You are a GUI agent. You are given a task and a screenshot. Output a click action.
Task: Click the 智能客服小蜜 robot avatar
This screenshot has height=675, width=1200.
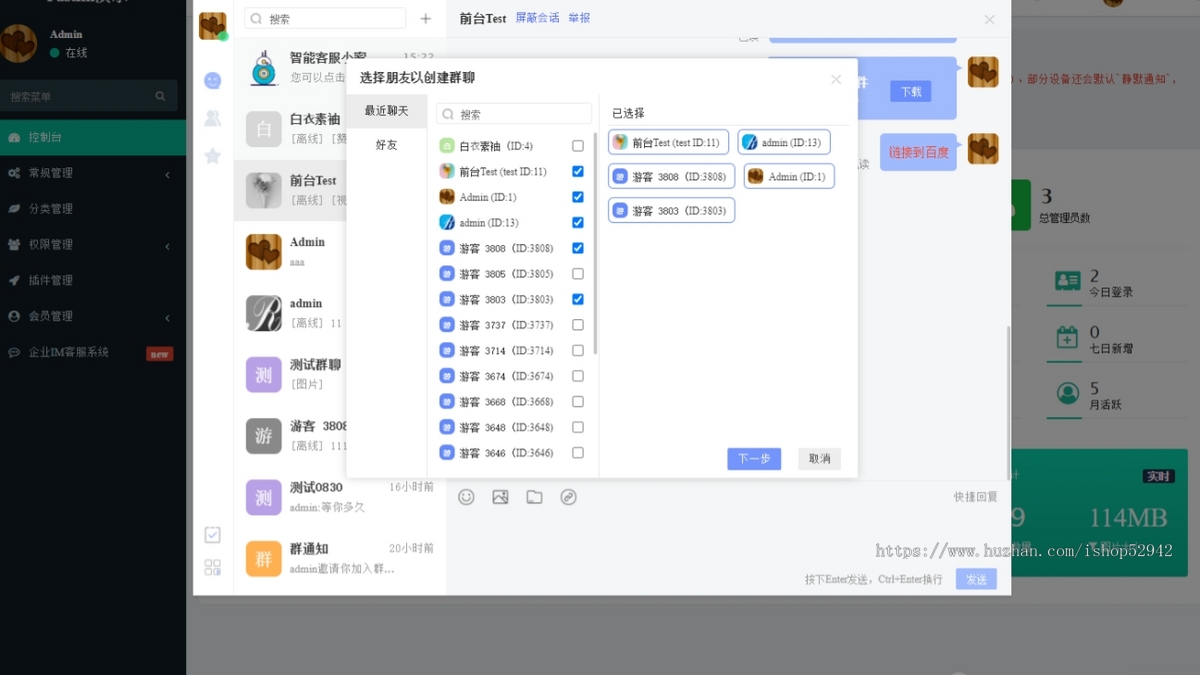[264, 68]
